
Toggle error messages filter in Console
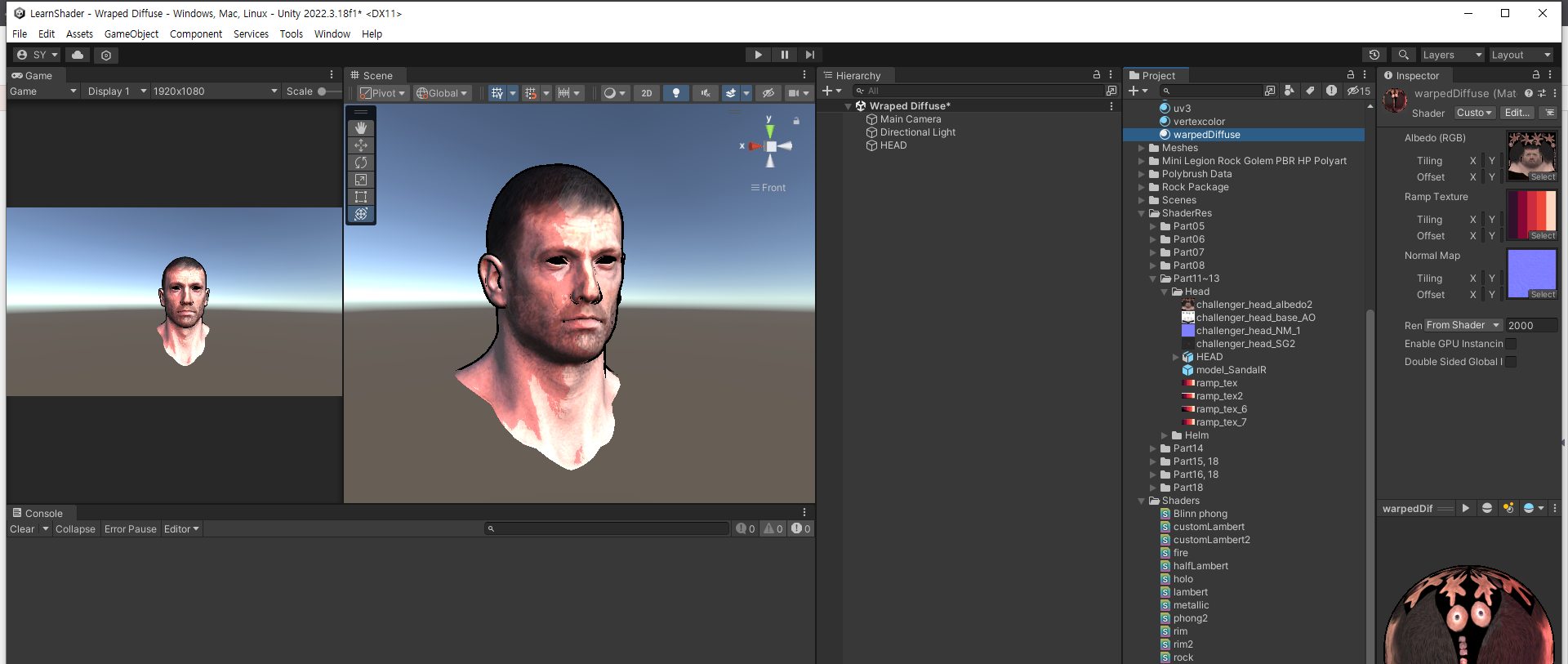click(x=800, y=528)
